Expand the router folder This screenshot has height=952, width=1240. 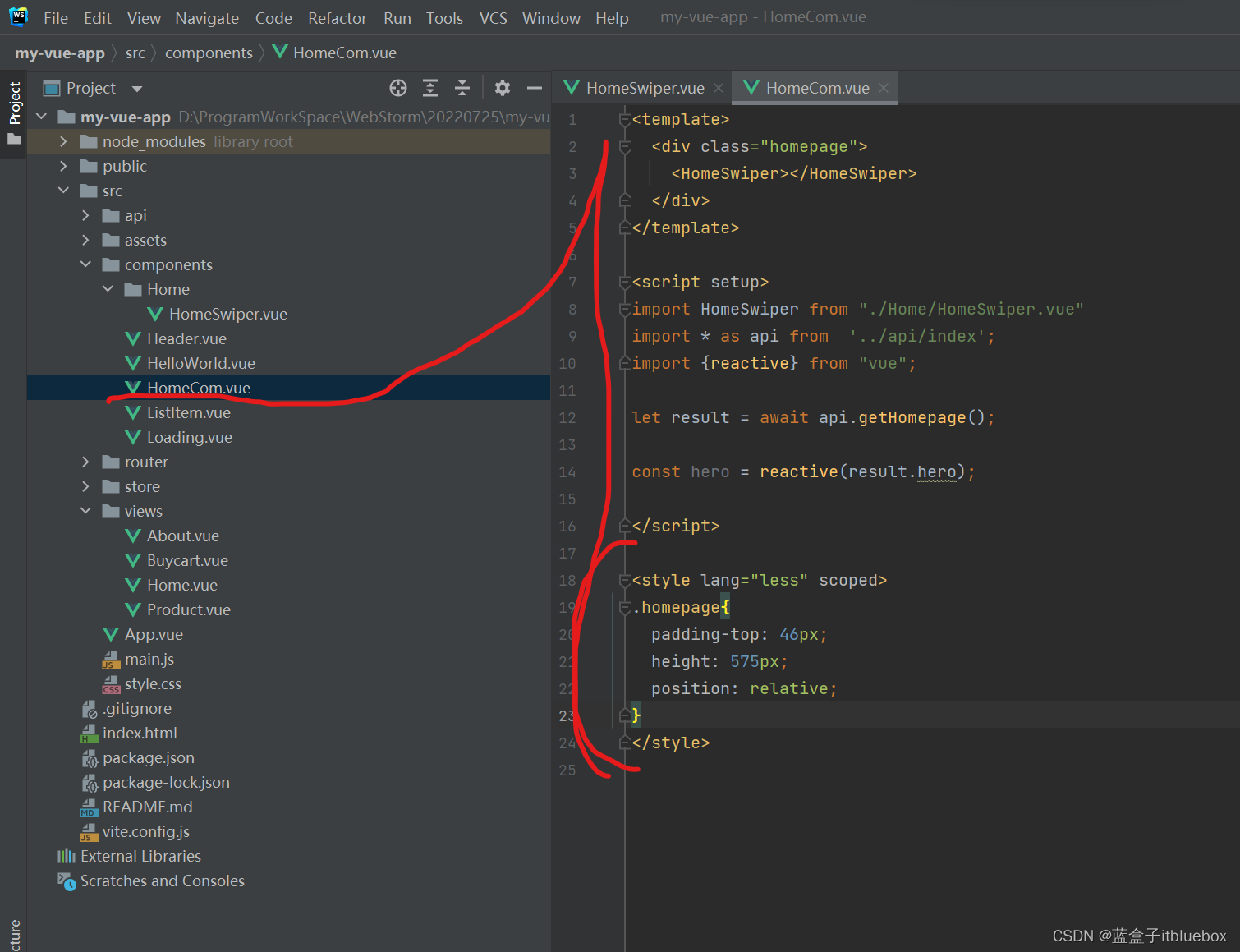[x=85, y=462]
